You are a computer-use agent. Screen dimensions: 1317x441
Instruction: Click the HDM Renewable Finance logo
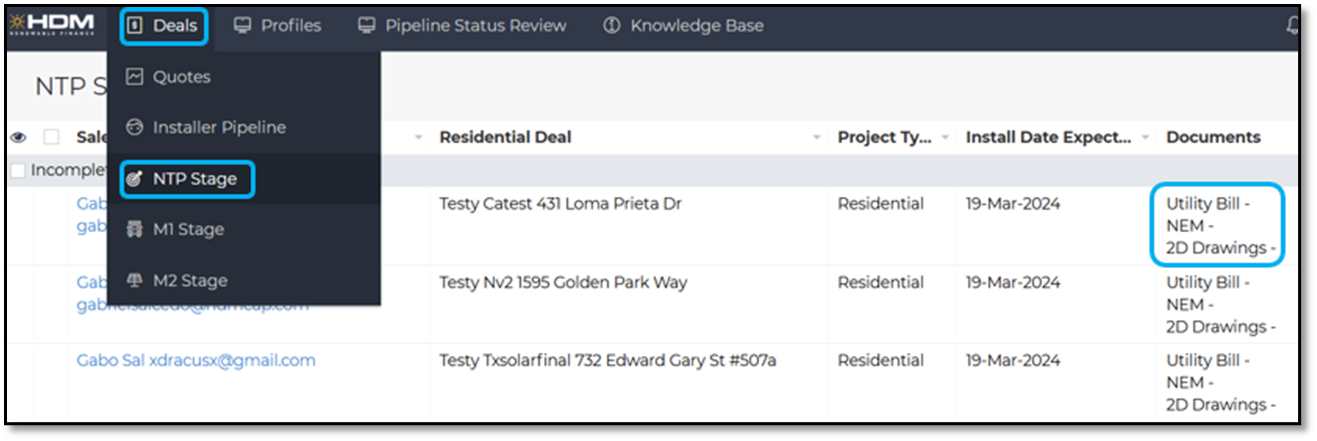point(54,25)
